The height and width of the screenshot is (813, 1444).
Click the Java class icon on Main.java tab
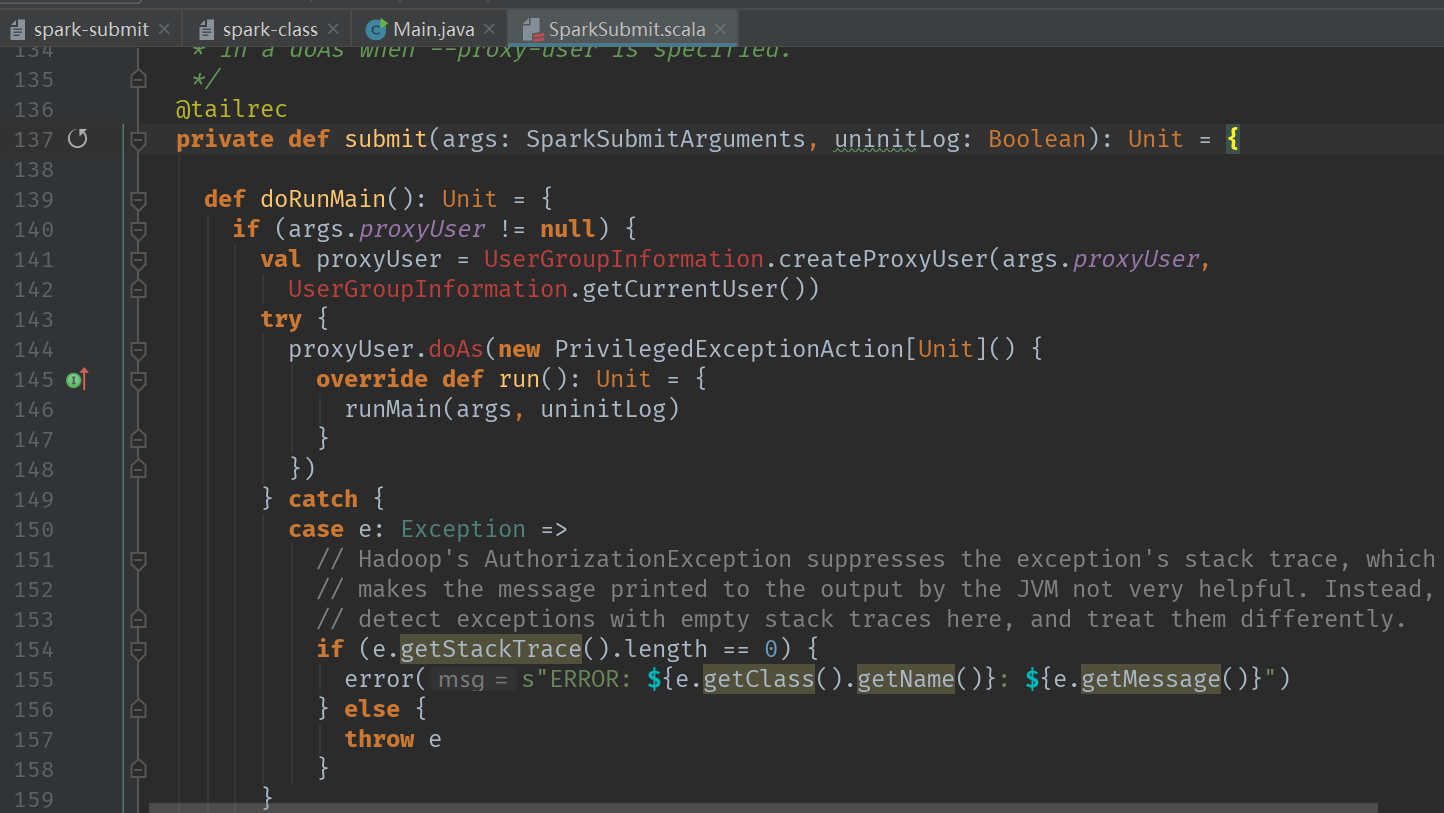tap(376, 30)
